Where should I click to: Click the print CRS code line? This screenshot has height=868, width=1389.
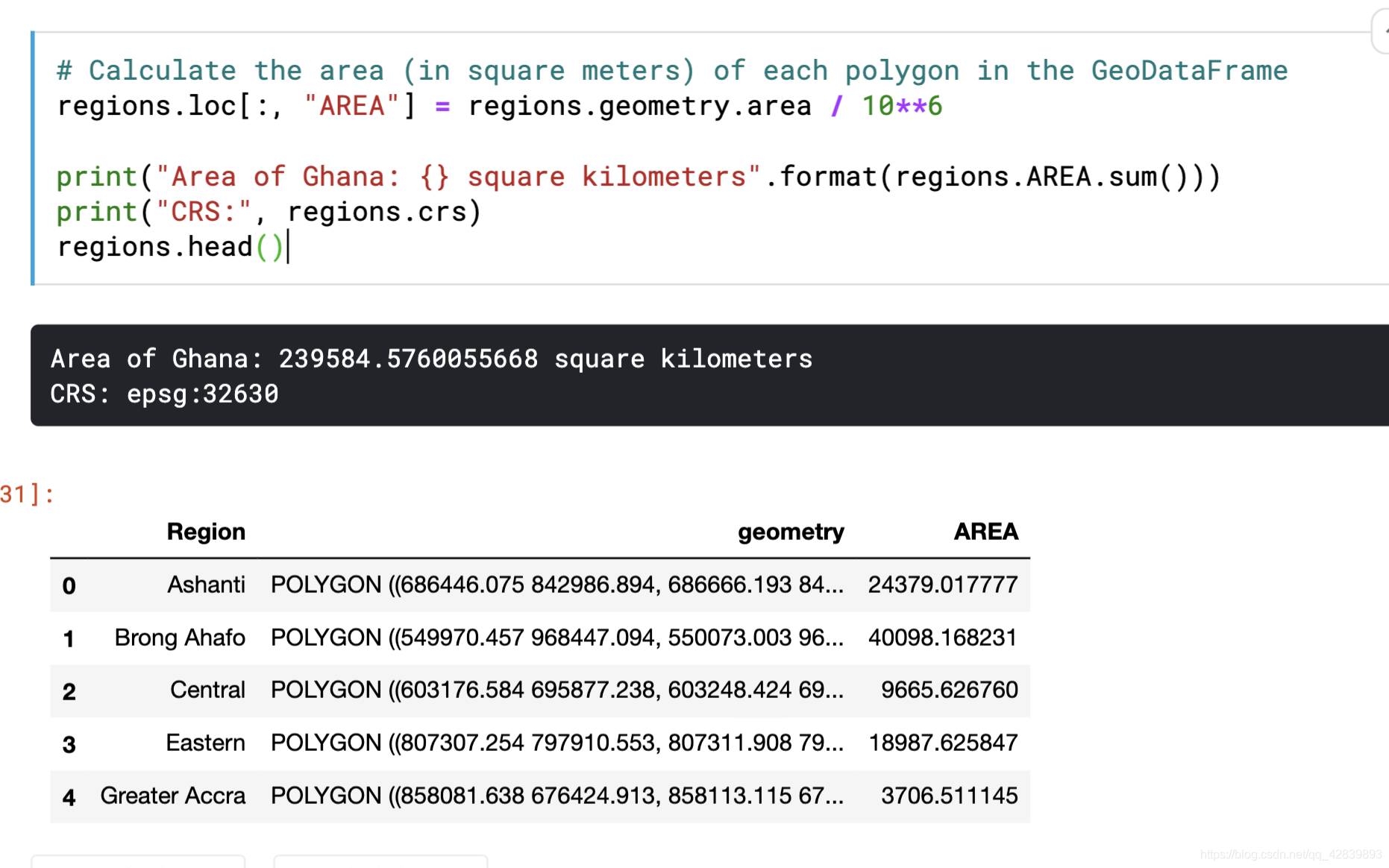269,212
